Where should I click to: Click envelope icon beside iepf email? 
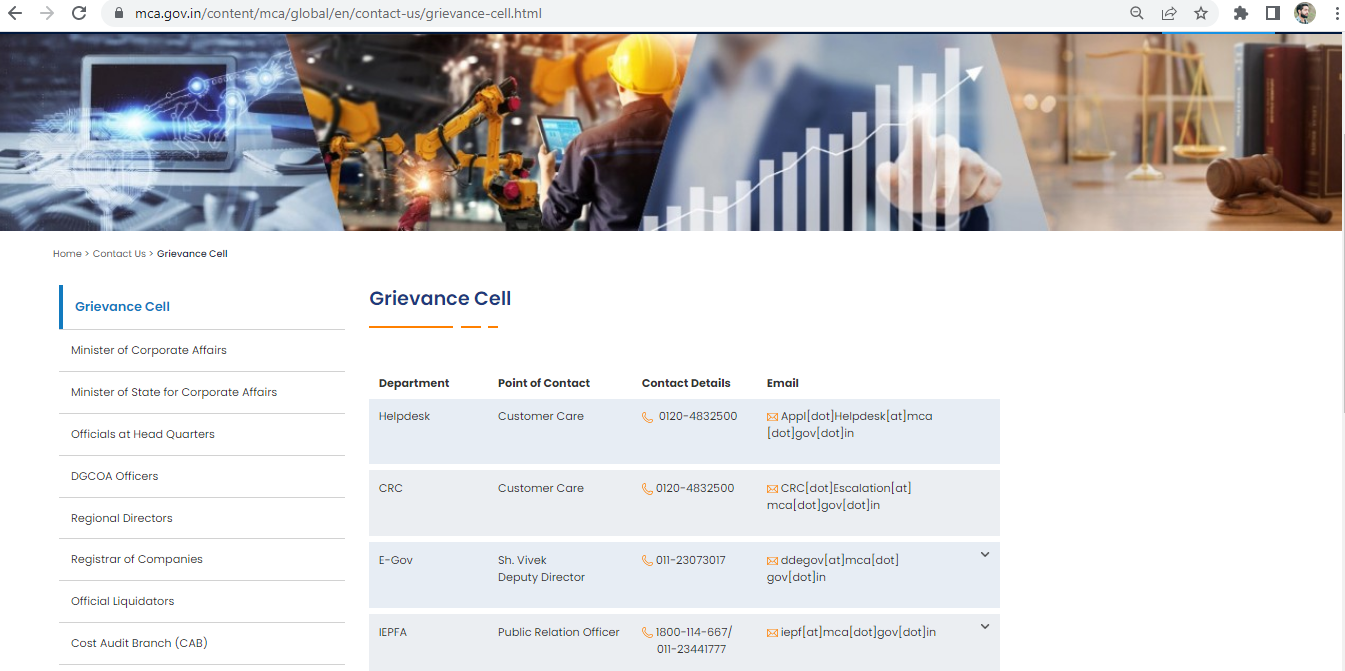coord(772,633)
